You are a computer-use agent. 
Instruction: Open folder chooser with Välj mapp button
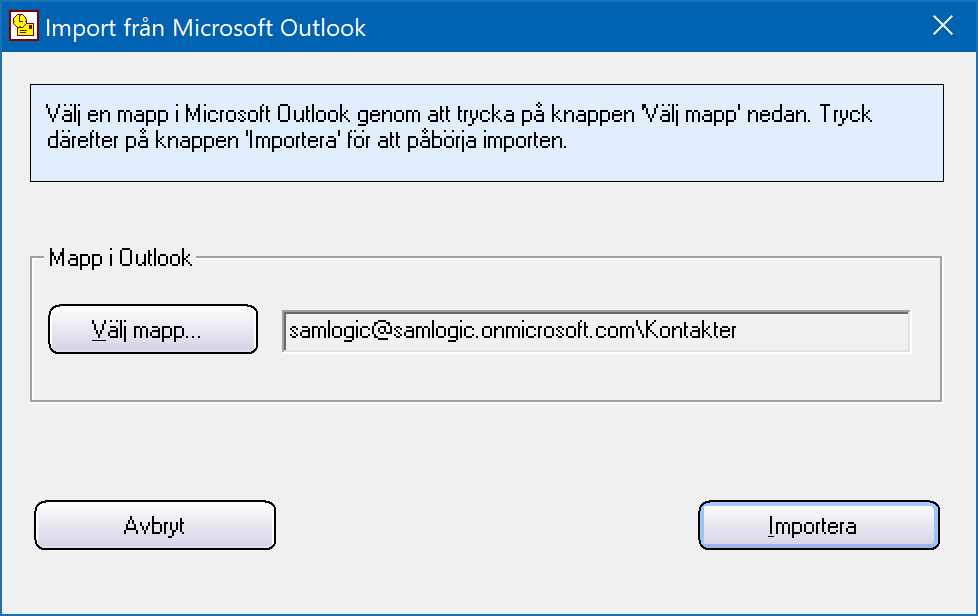point(153,329)
